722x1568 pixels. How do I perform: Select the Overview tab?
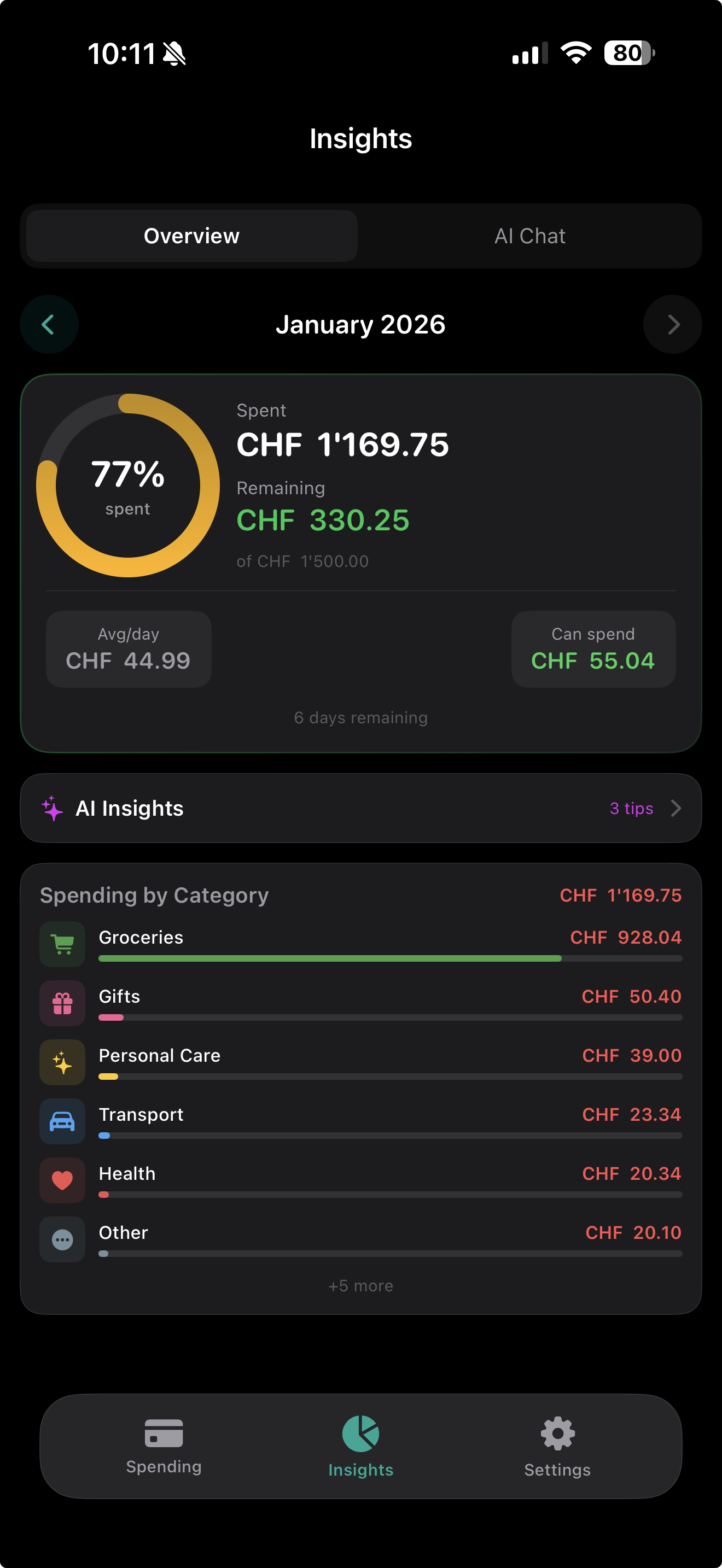pos(190,236)
